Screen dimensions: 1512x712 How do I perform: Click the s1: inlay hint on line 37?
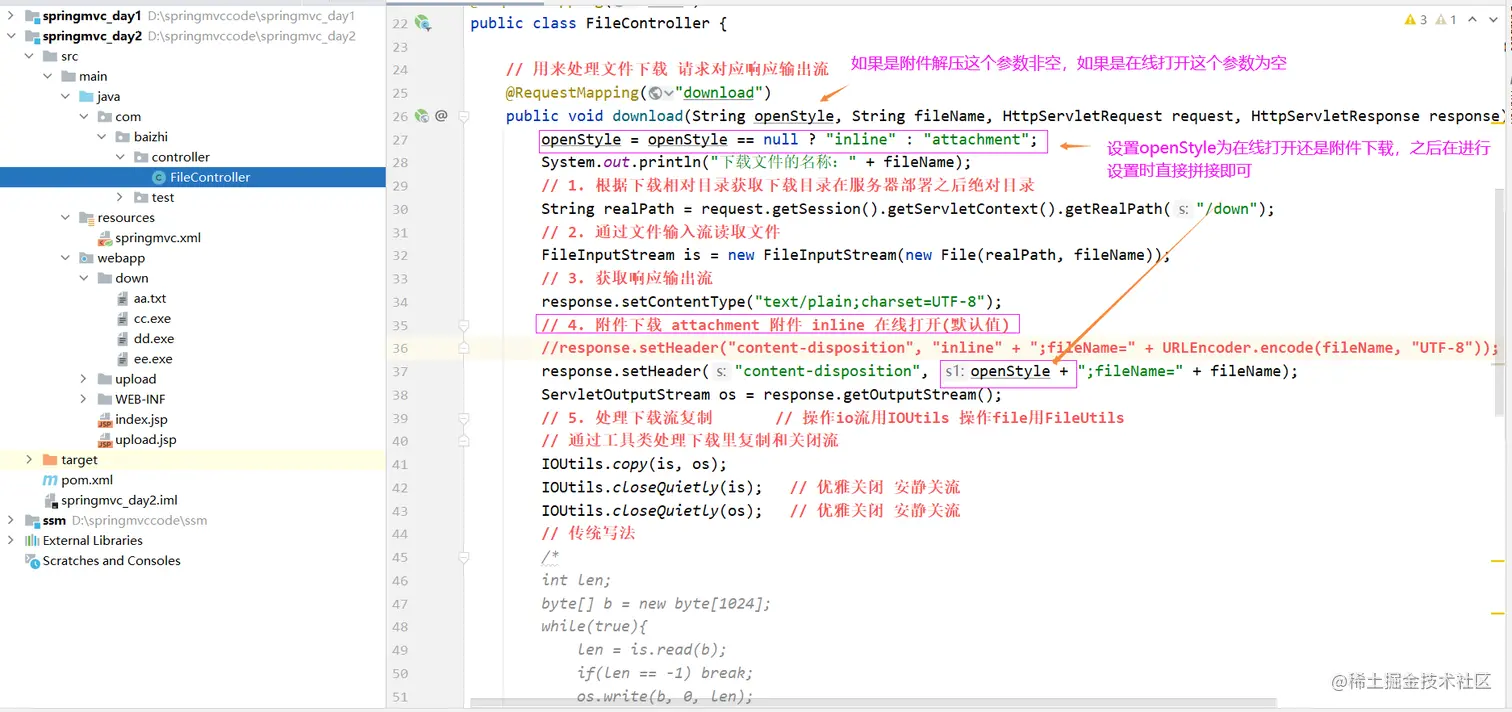(953, 372)
